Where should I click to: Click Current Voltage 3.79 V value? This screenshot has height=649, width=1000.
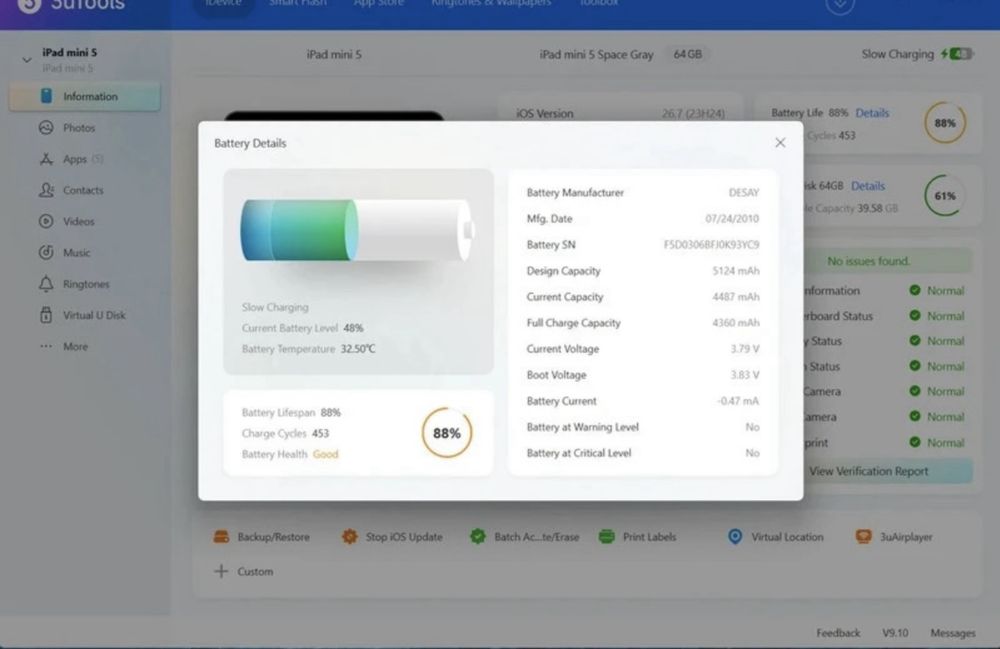coord(745,349)
